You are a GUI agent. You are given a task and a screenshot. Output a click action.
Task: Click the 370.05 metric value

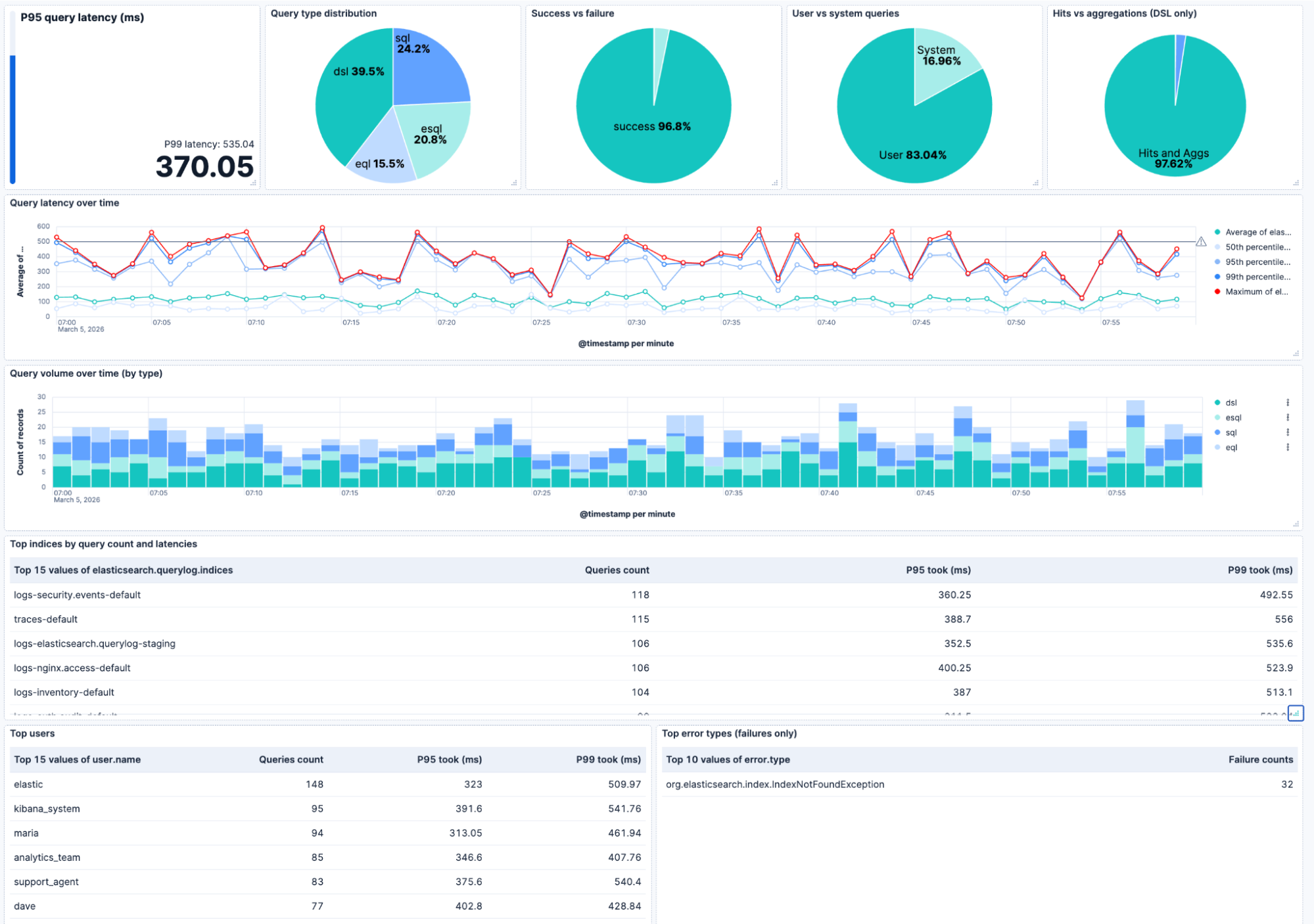pos(204,166)
